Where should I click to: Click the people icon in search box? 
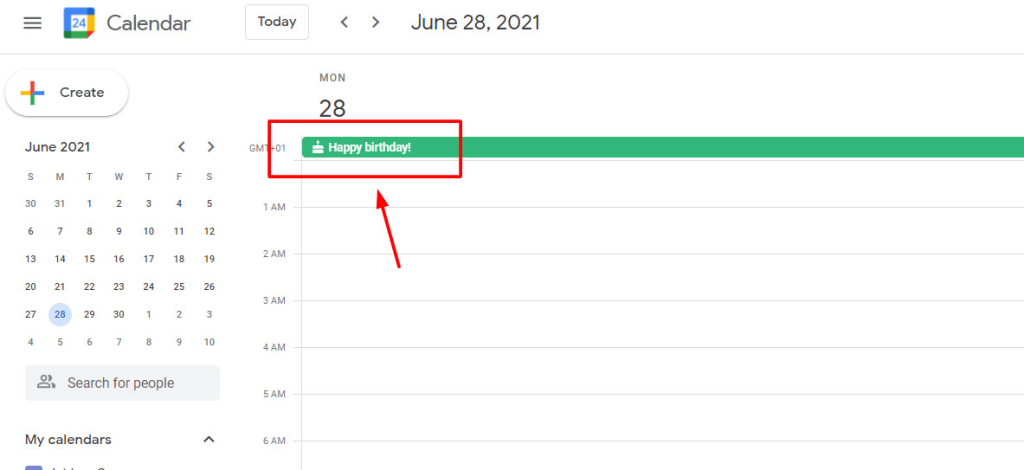point(46,383)
